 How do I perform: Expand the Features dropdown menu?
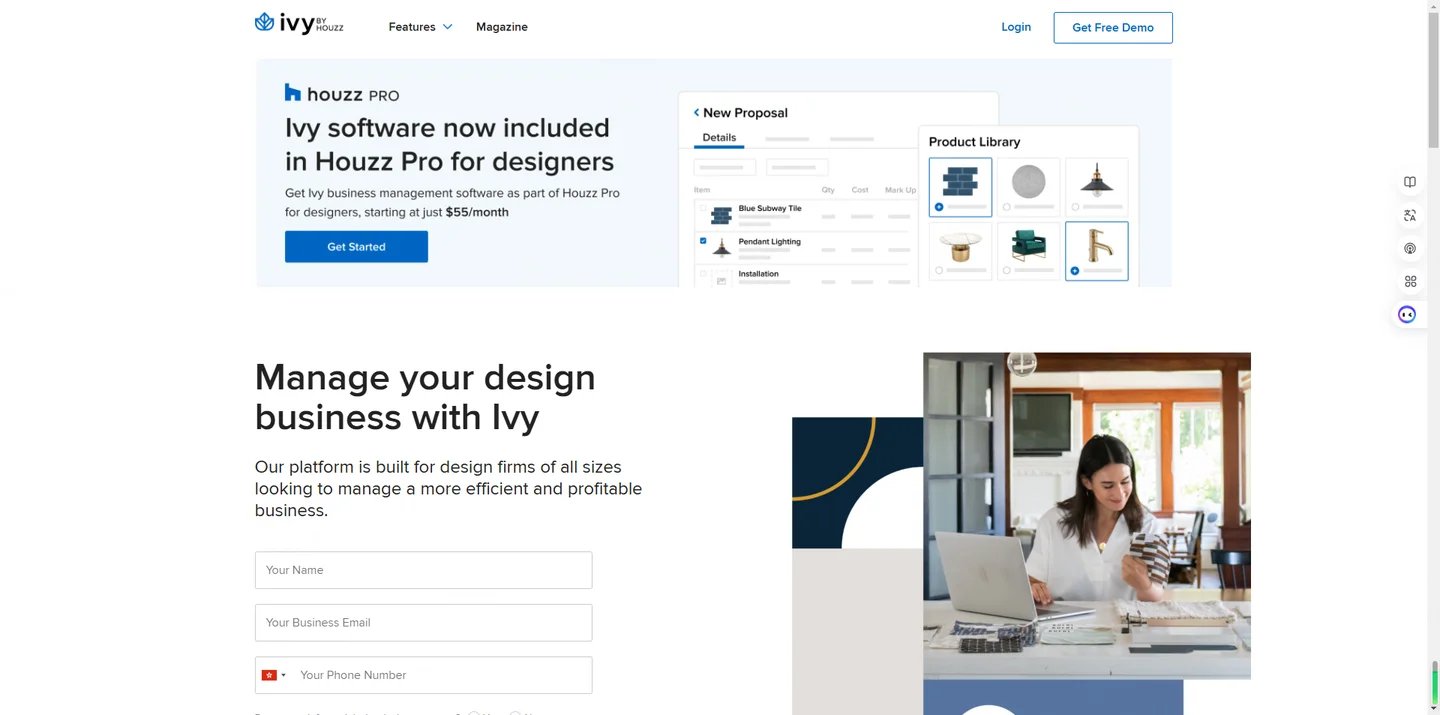420,27
